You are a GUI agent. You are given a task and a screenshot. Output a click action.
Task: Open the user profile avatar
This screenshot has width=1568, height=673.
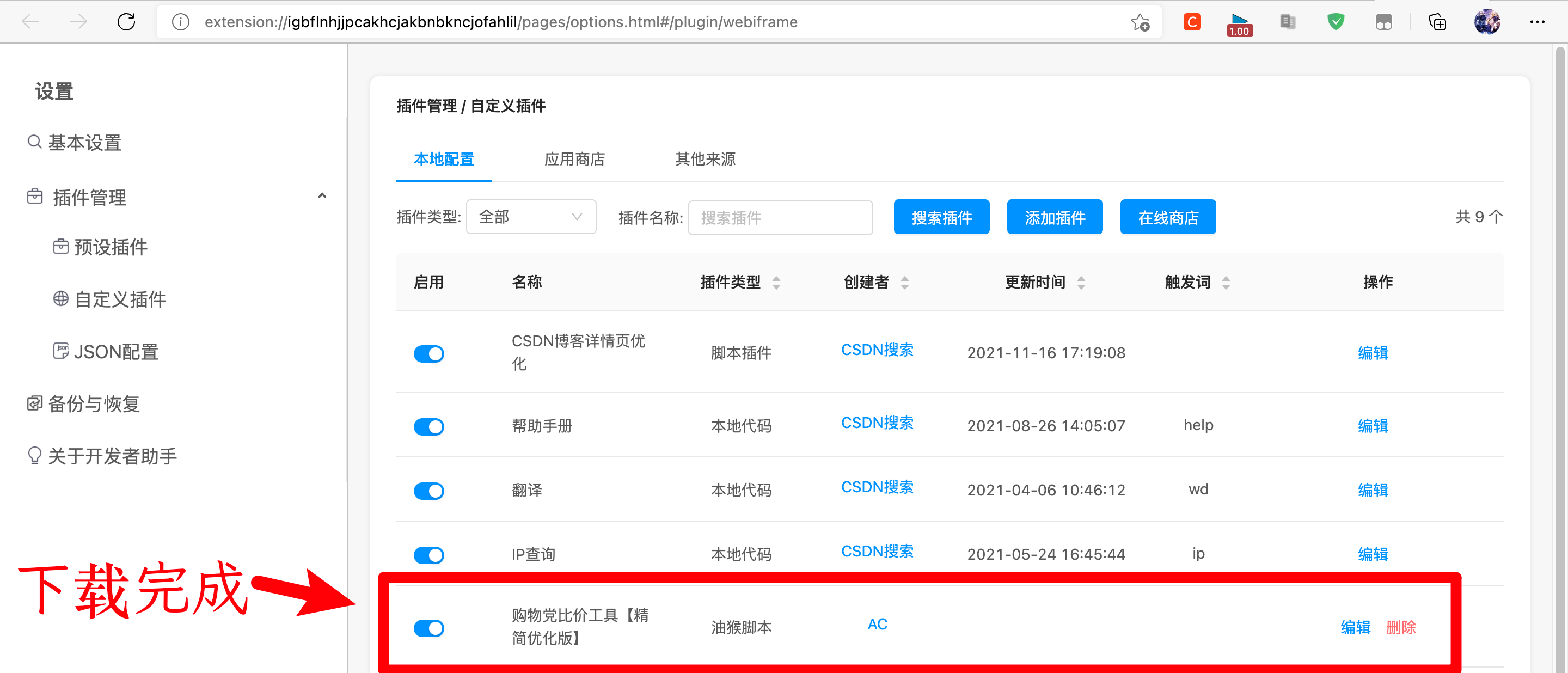(x=1486, y=22)
